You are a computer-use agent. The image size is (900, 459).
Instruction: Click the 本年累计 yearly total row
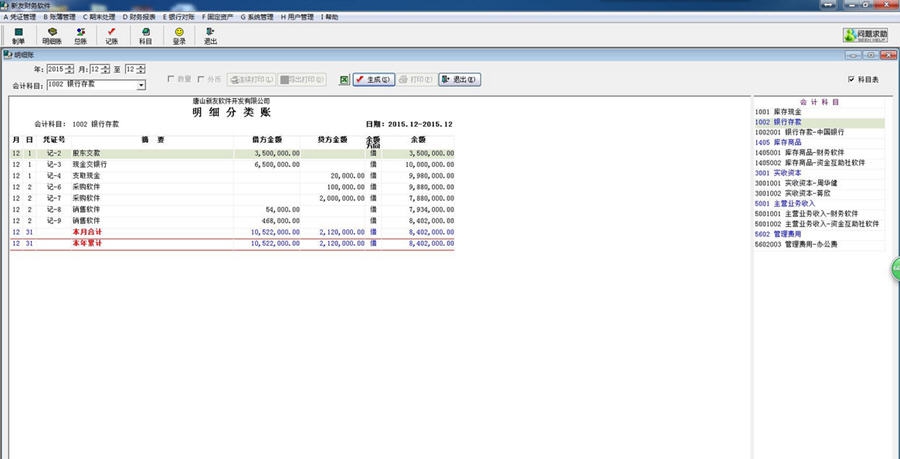point(232,243)
